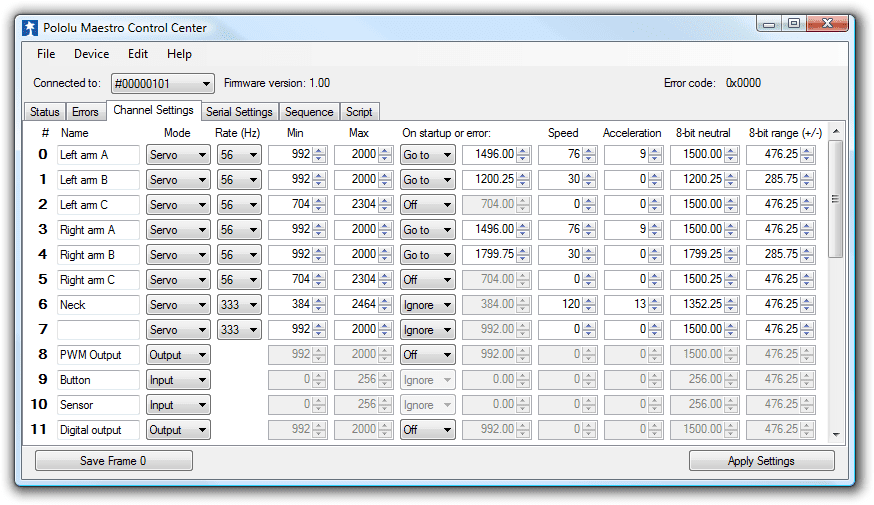Click the Pololu app icon in title bar

31,28
